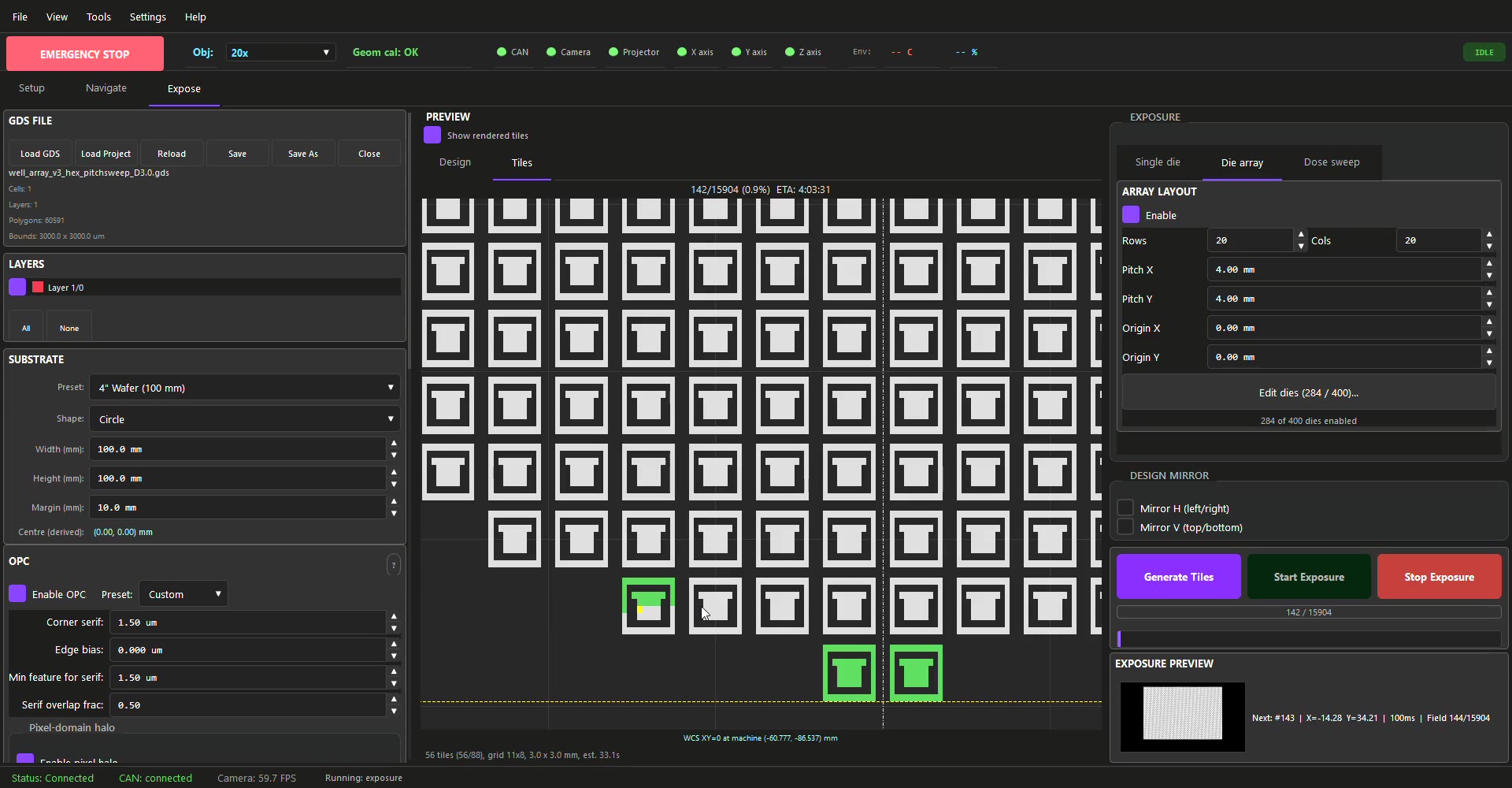The width and height of the screenshot is (1512, 788).
Task: Open the Obj 20x objective dropdown
Action: 280,52
